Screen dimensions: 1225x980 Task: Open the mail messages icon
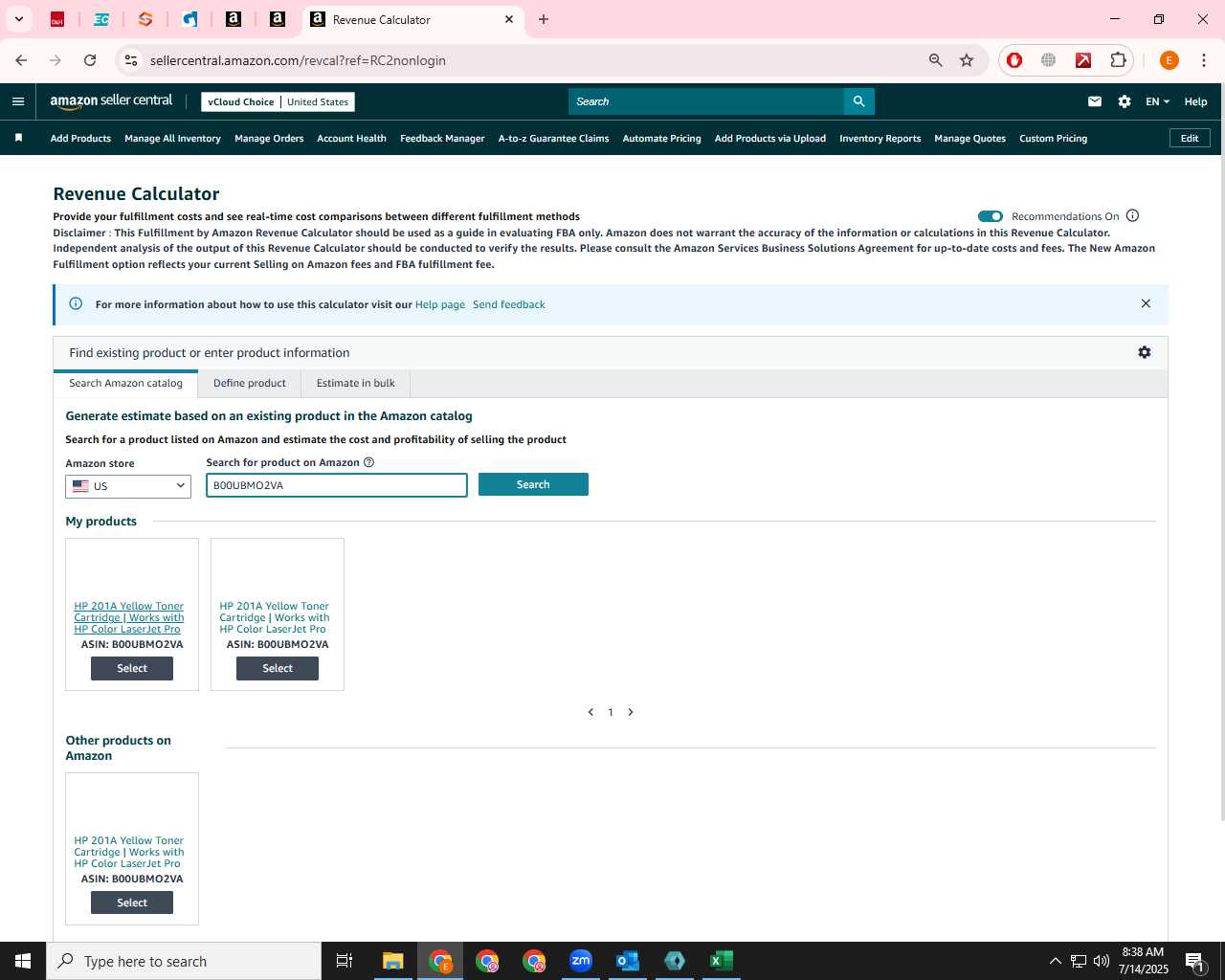click(x=1095, y=101)
